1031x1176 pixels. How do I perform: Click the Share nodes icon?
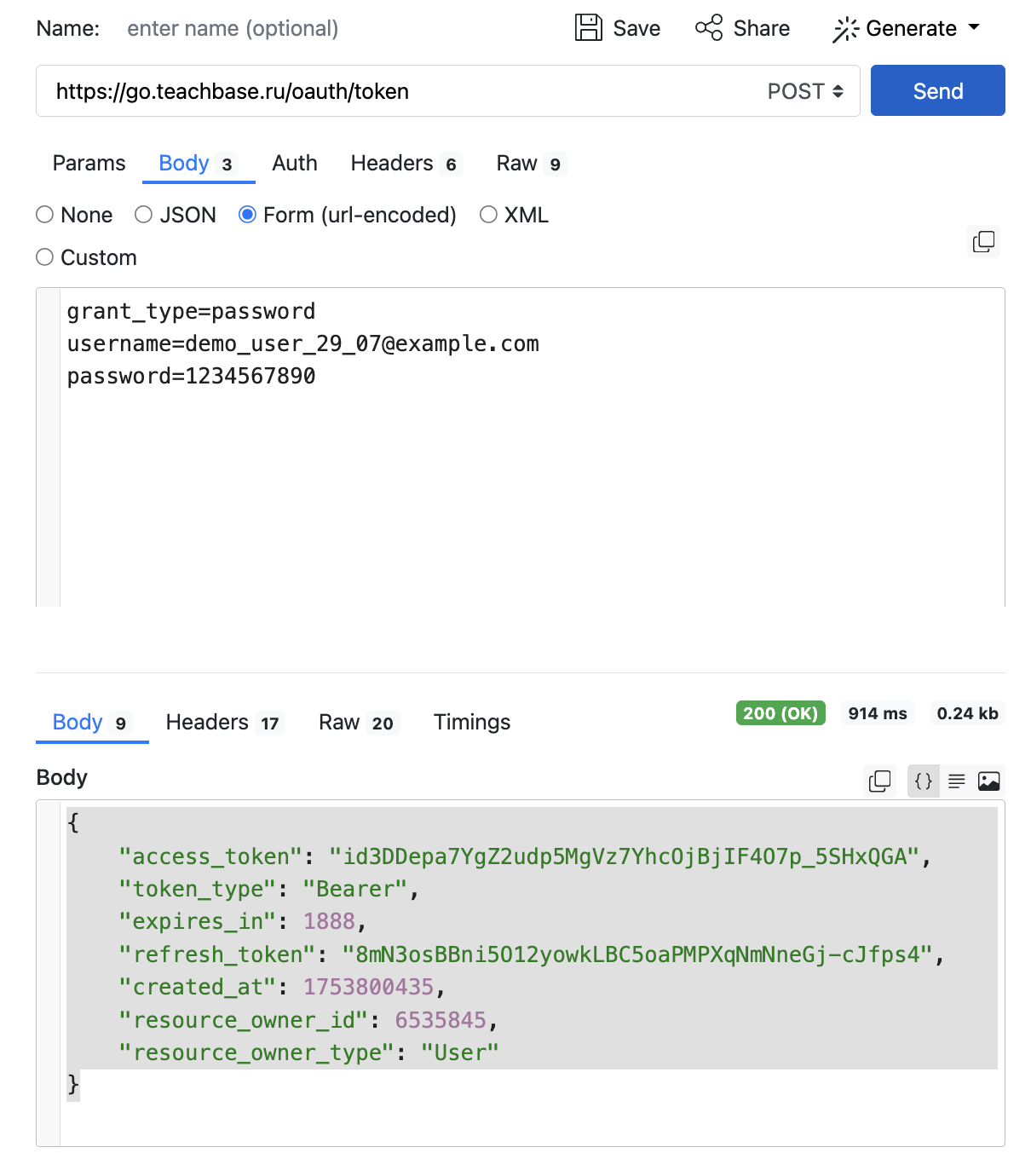point(709,28)
